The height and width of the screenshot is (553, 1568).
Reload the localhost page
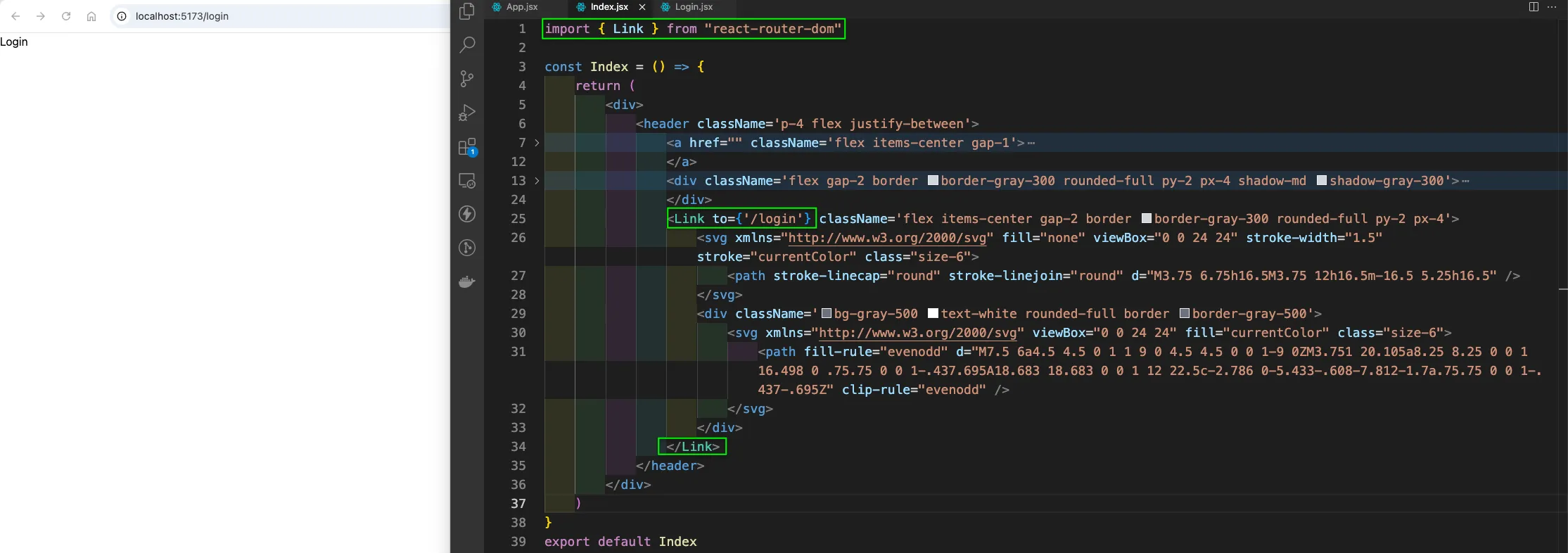[x=66, y=16]
